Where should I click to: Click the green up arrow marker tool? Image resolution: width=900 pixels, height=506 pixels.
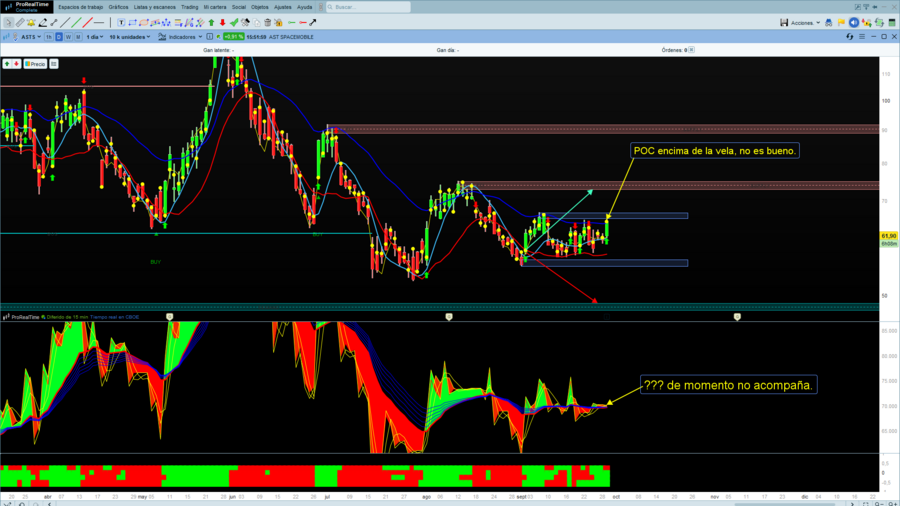tap(211, 22)
